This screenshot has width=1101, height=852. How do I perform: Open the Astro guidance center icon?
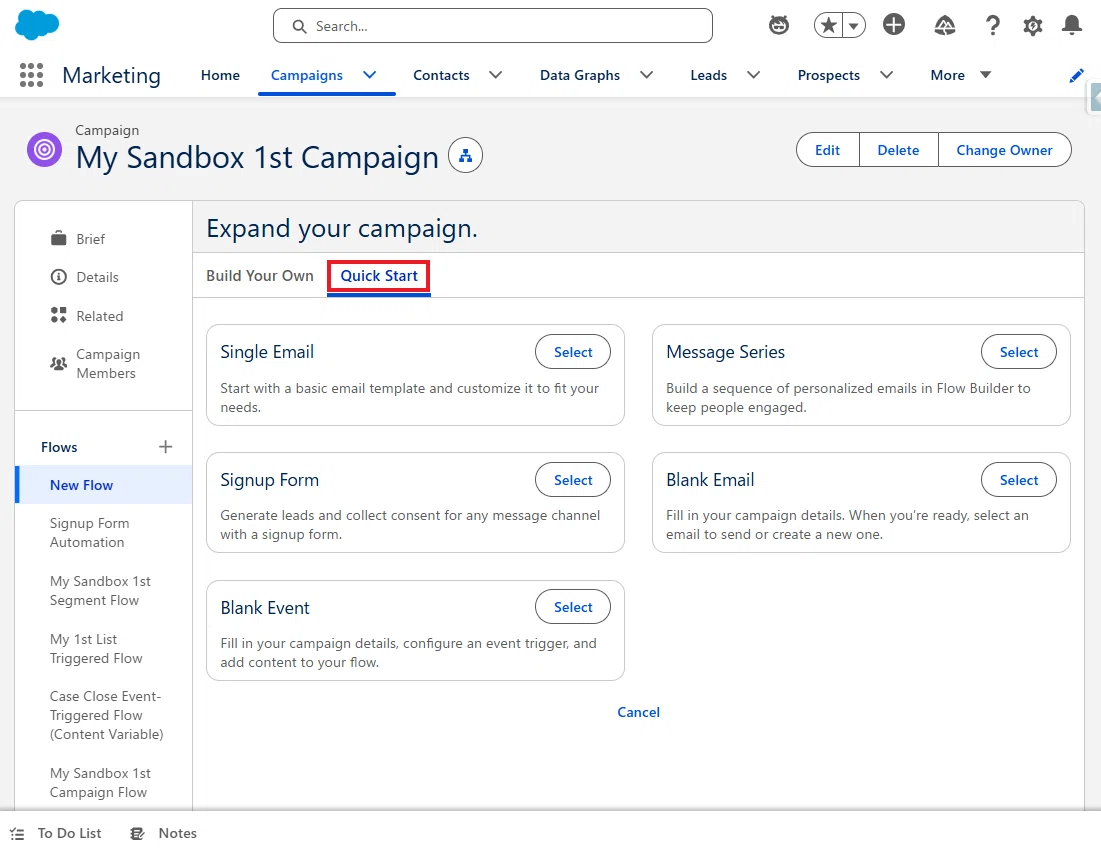779,26
